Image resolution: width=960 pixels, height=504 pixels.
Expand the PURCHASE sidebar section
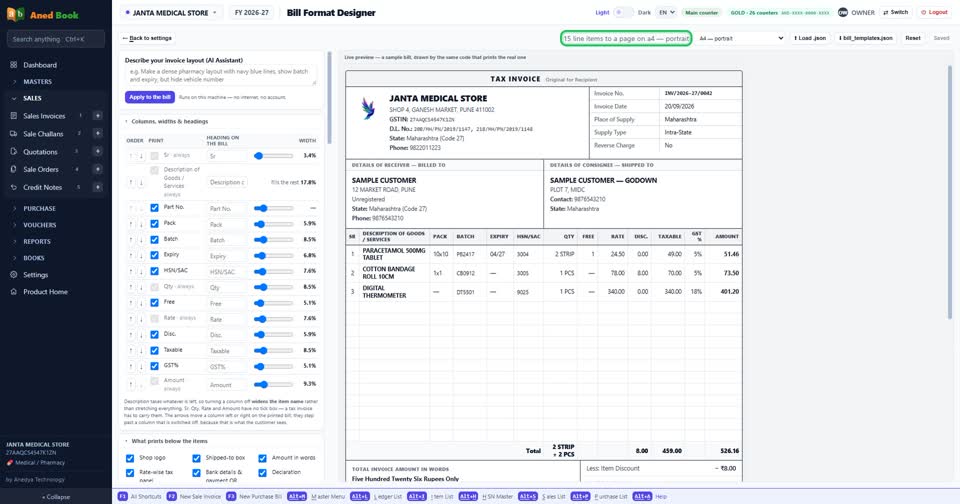39,208
